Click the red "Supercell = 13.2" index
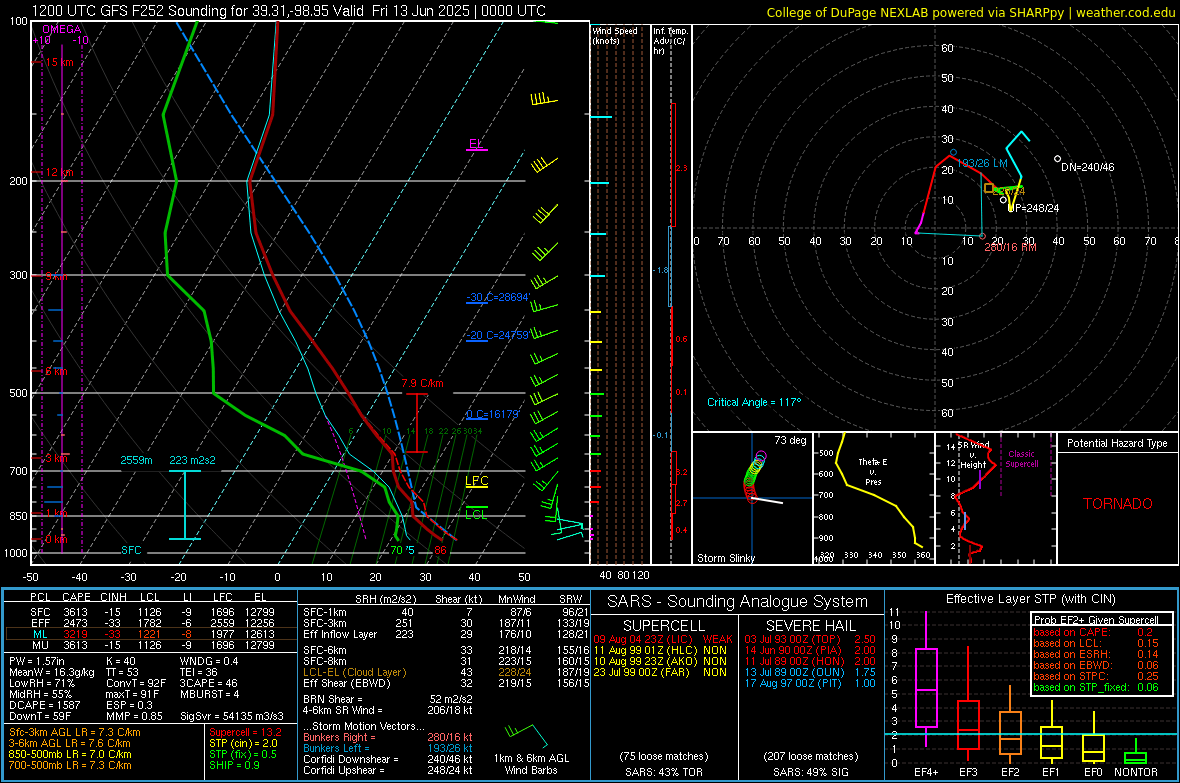Viewport: 1180px width, 783px height. 245,733
